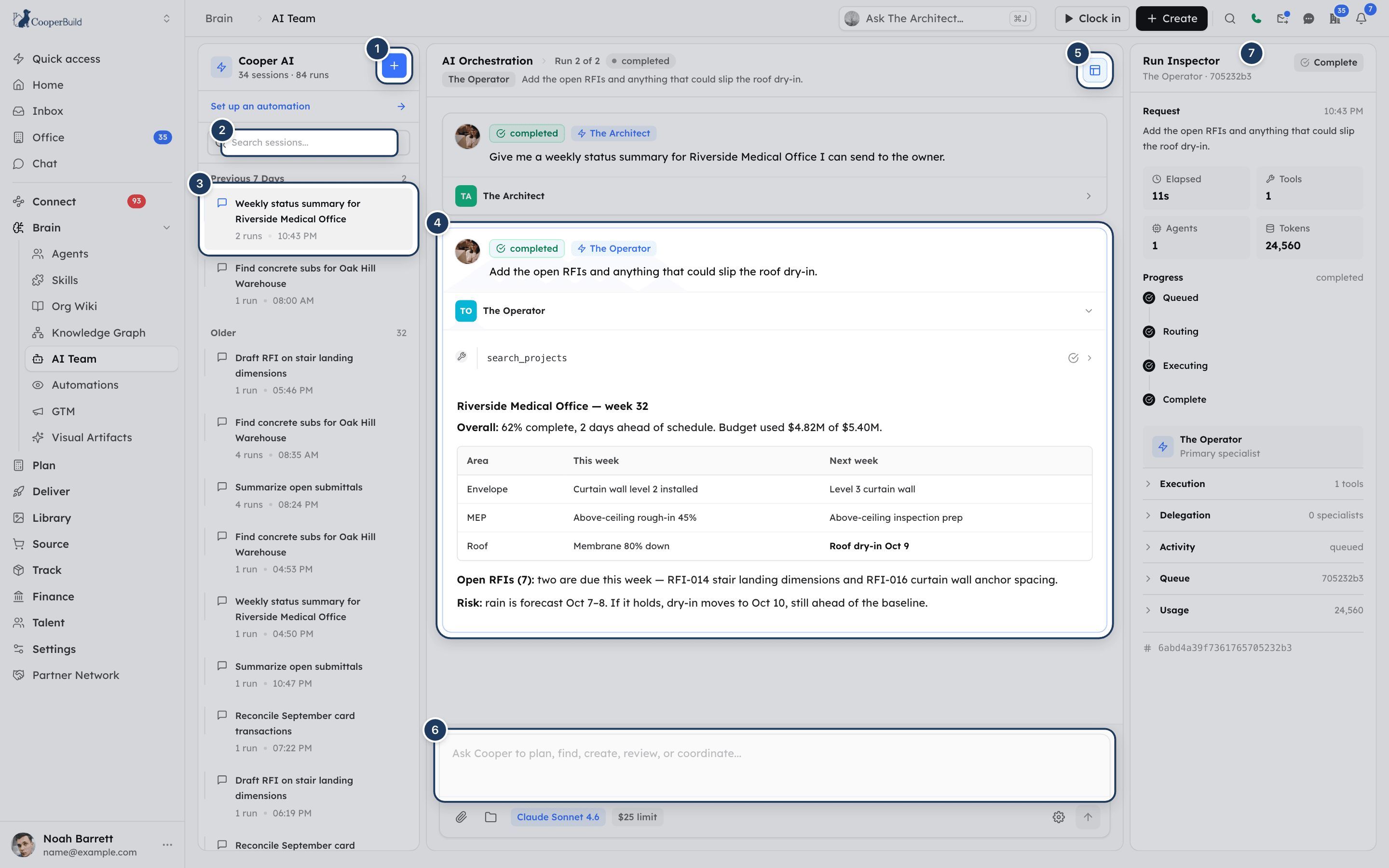Expand the Activity section in Run Inspector
The height and width of the screenshot is (868, 1389).
tap(1253, 546)
